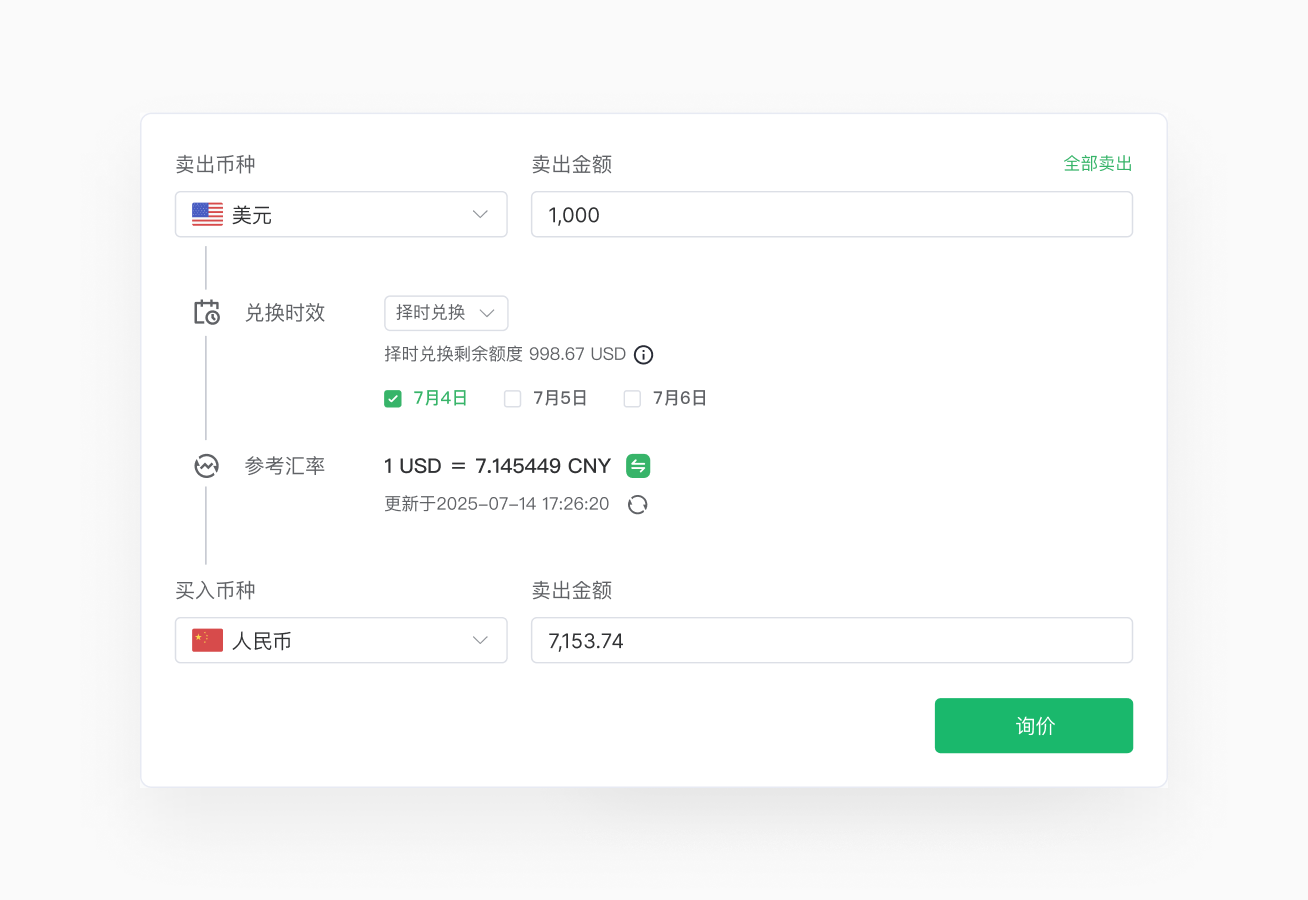The width and height of the screenshot is (1308, 900).
Task: Refresh the reference exchange rate
Action: (x=637, y=505)
